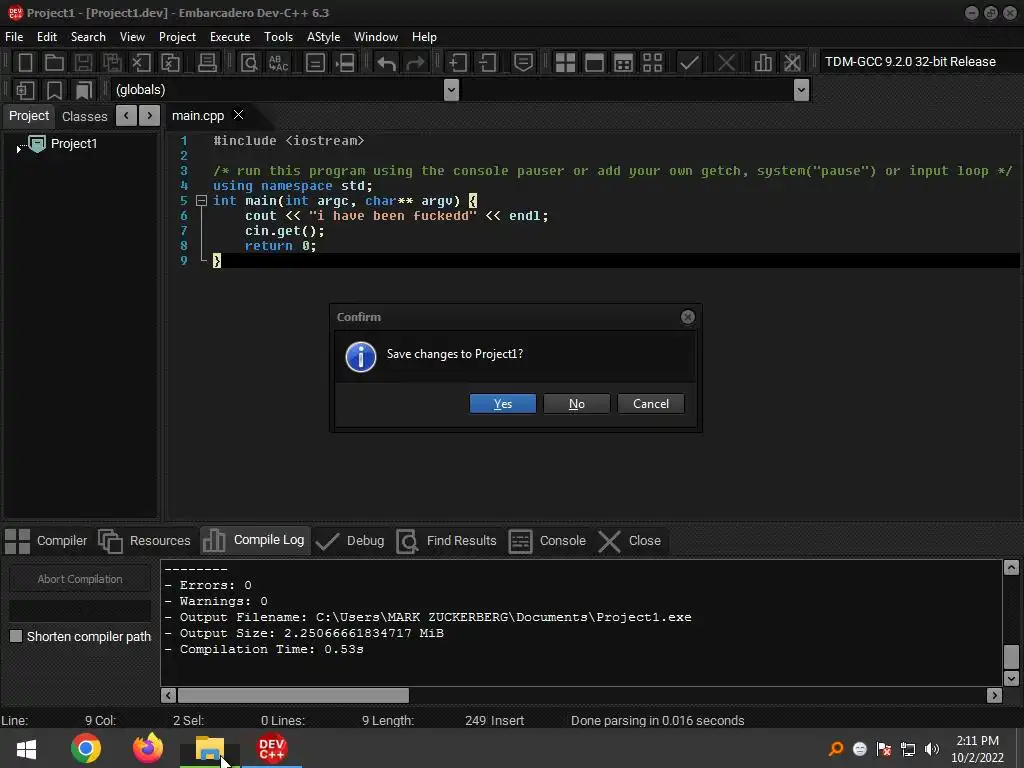
Task: Open the Console bottom tab
Action: 547,541
